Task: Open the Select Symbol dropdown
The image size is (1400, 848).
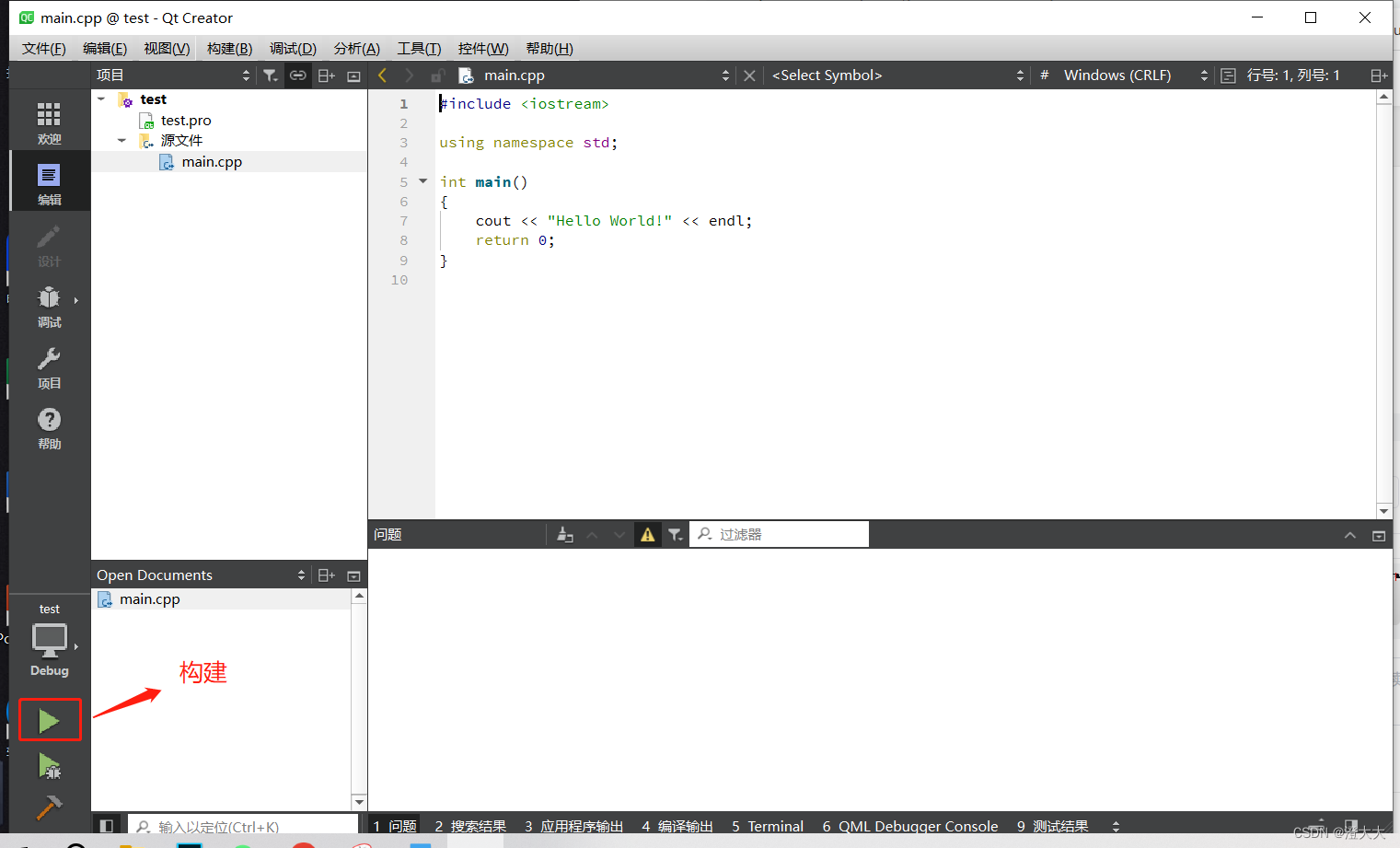Action: coord(897,76)
